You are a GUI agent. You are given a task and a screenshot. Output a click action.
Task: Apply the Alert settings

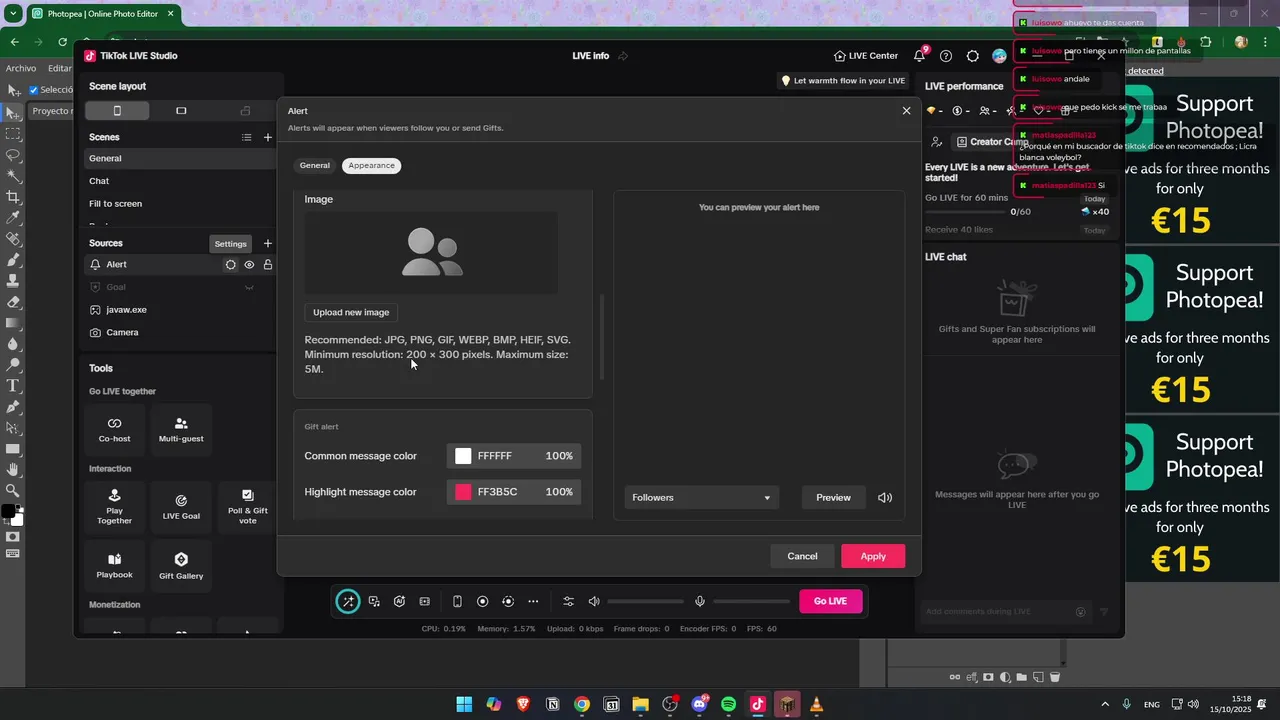pyautogui.click(x=873, y=556)
